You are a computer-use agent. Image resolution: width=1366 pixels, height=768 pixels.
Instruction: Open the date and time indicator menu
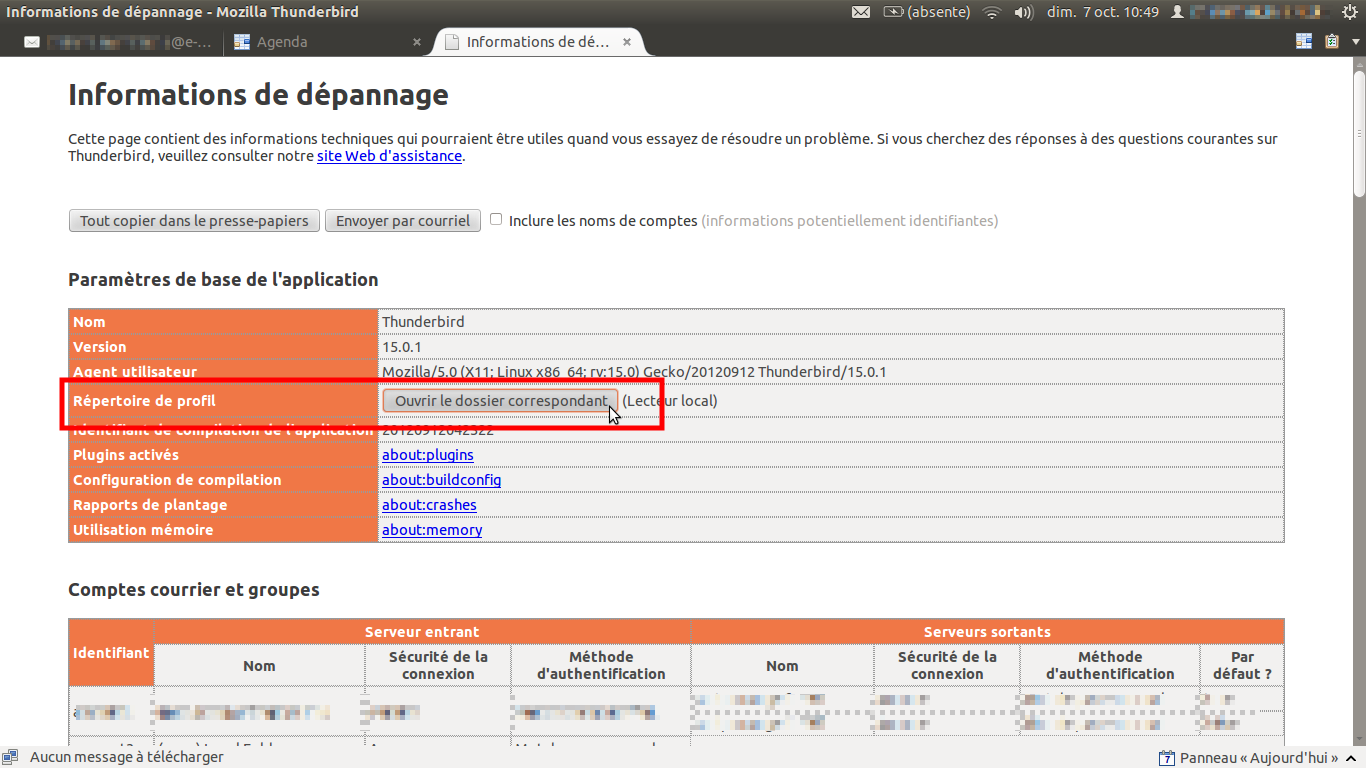click(x=1102, y=12)
